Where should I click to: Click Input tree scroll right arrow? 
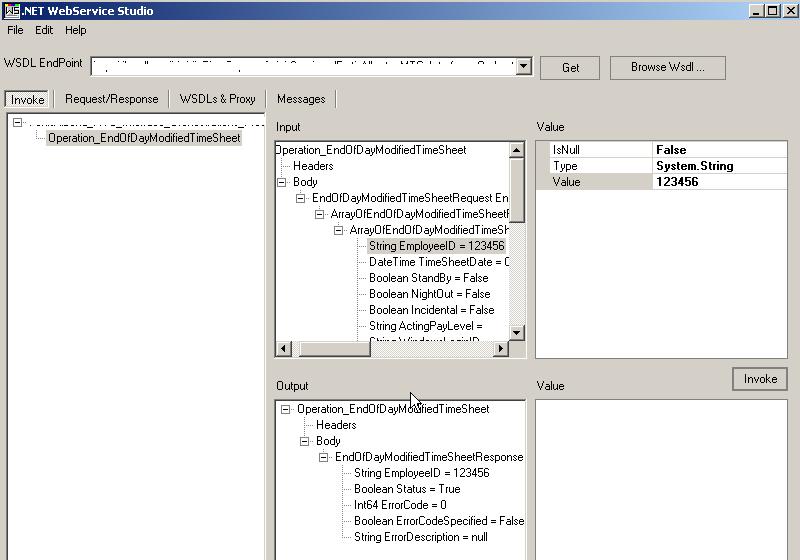coord(501,349)
